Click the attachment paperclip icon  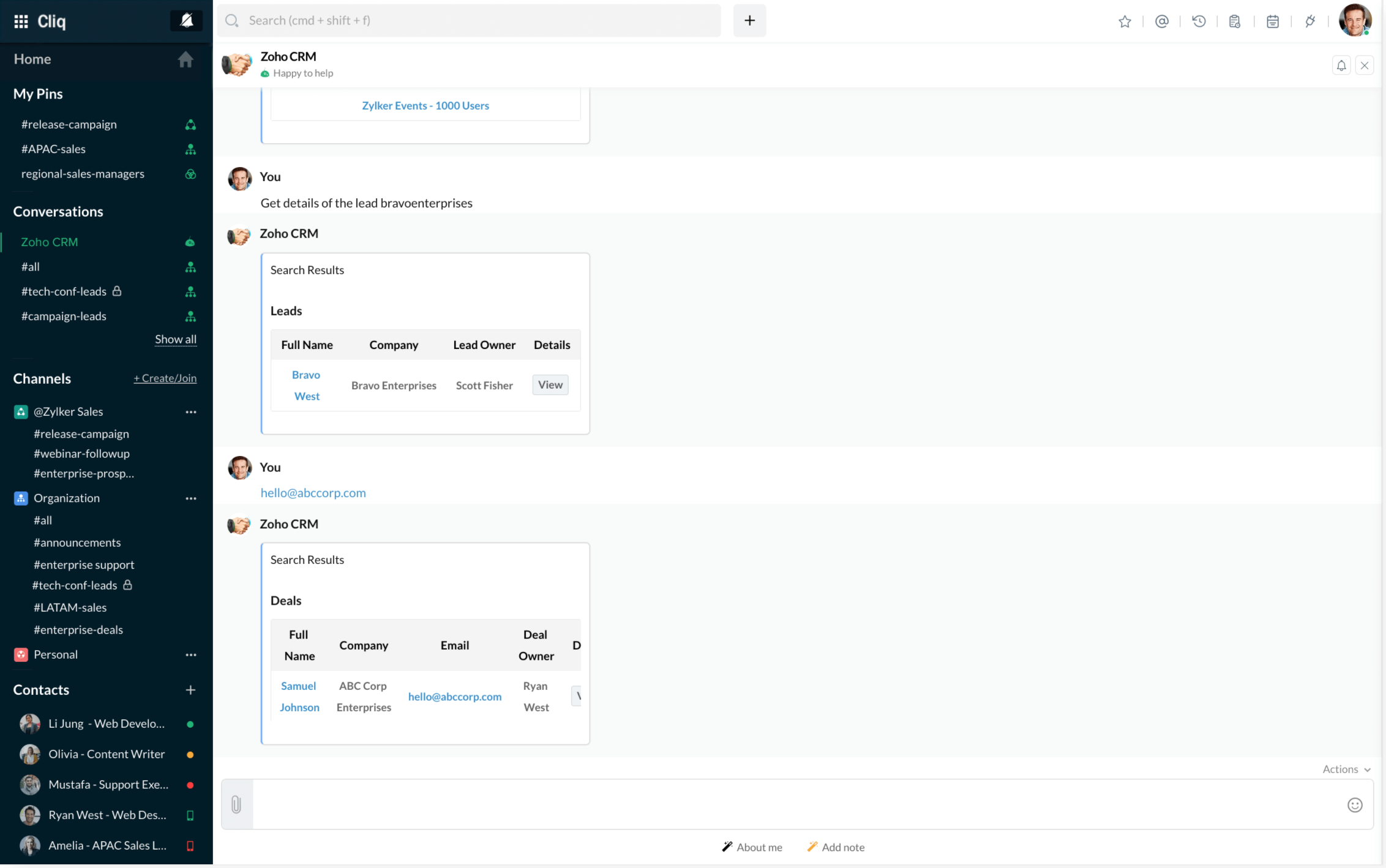pos(236,804)
